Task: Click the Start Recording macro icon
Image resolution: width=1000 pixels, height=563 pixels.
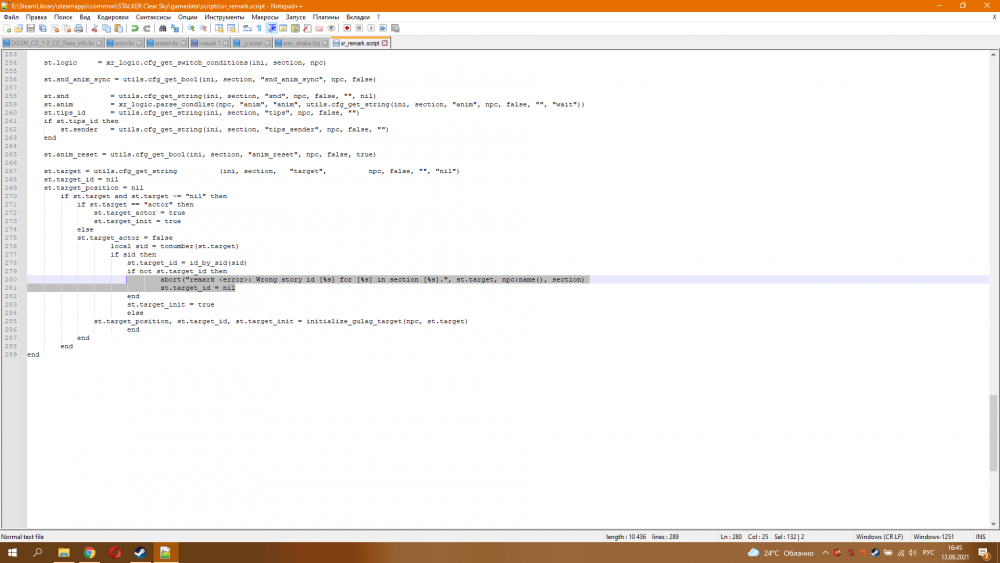Action: click(x=345, y=28)
